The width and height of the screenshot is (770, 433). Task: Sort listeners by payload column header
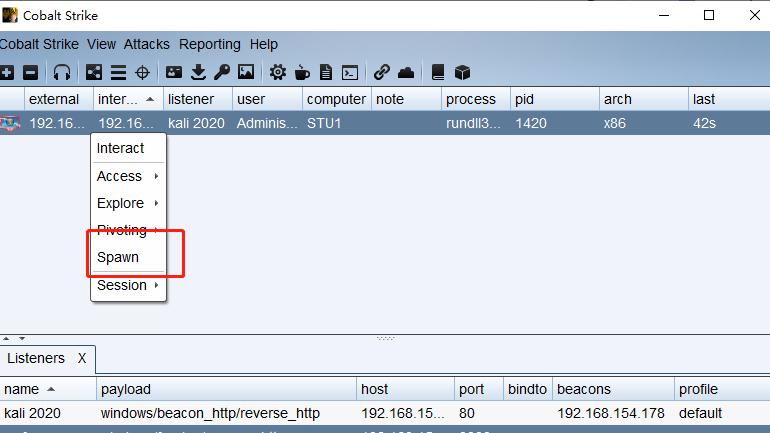click(226, 389)
